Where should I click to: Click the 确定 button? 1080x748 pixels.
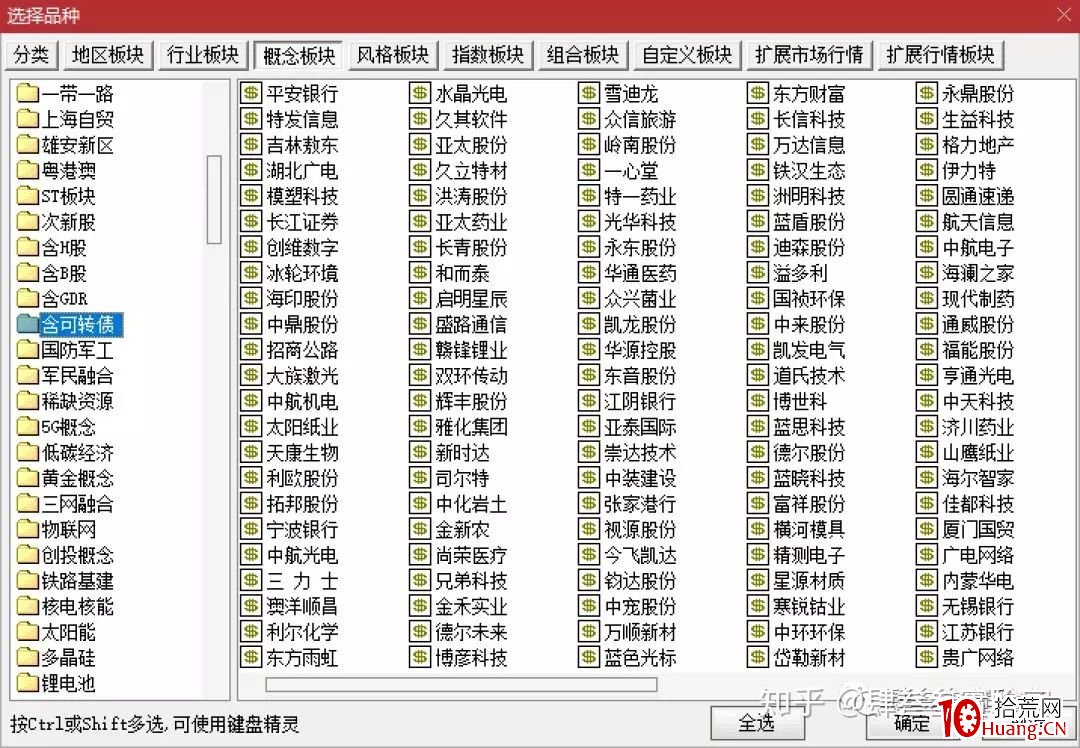click(911, 723)
